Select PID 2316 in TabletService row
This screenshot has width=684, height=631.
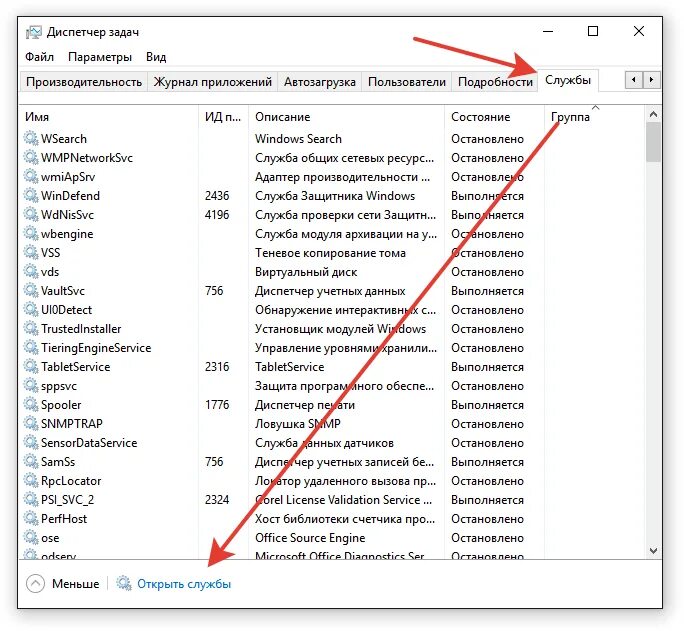point(217,367)
